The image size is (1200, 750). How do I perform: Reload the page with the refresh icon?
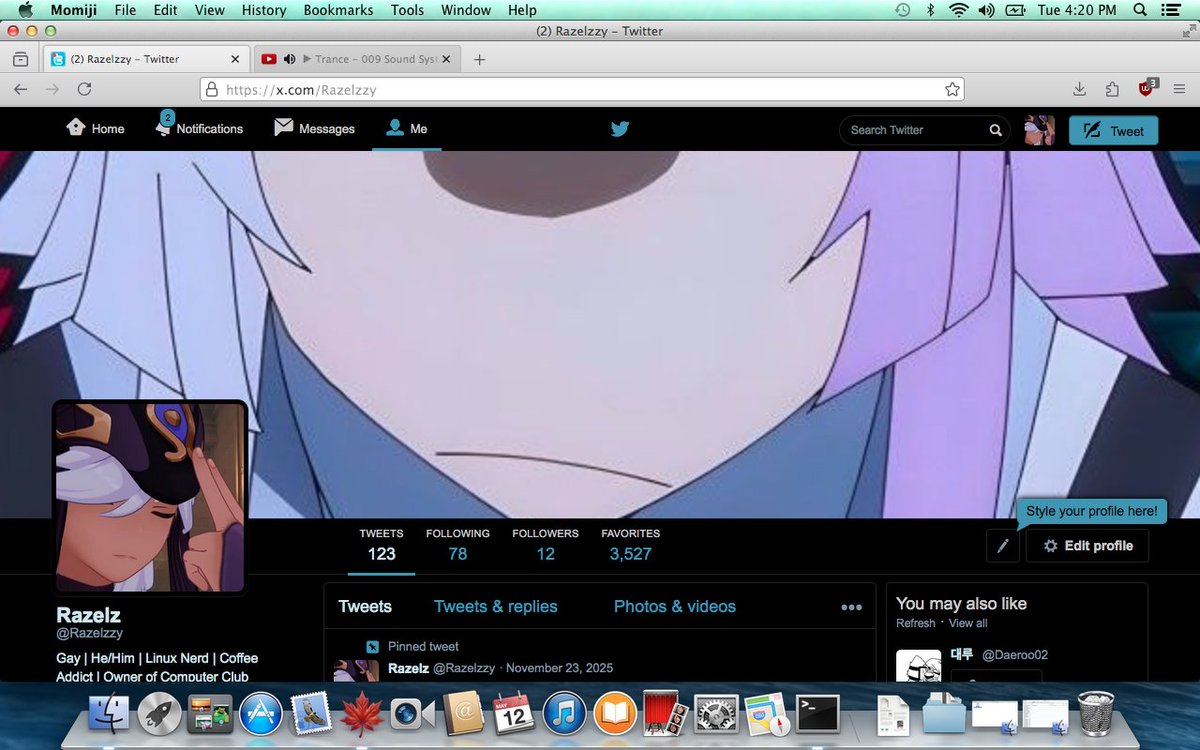(x=85, y=89)
